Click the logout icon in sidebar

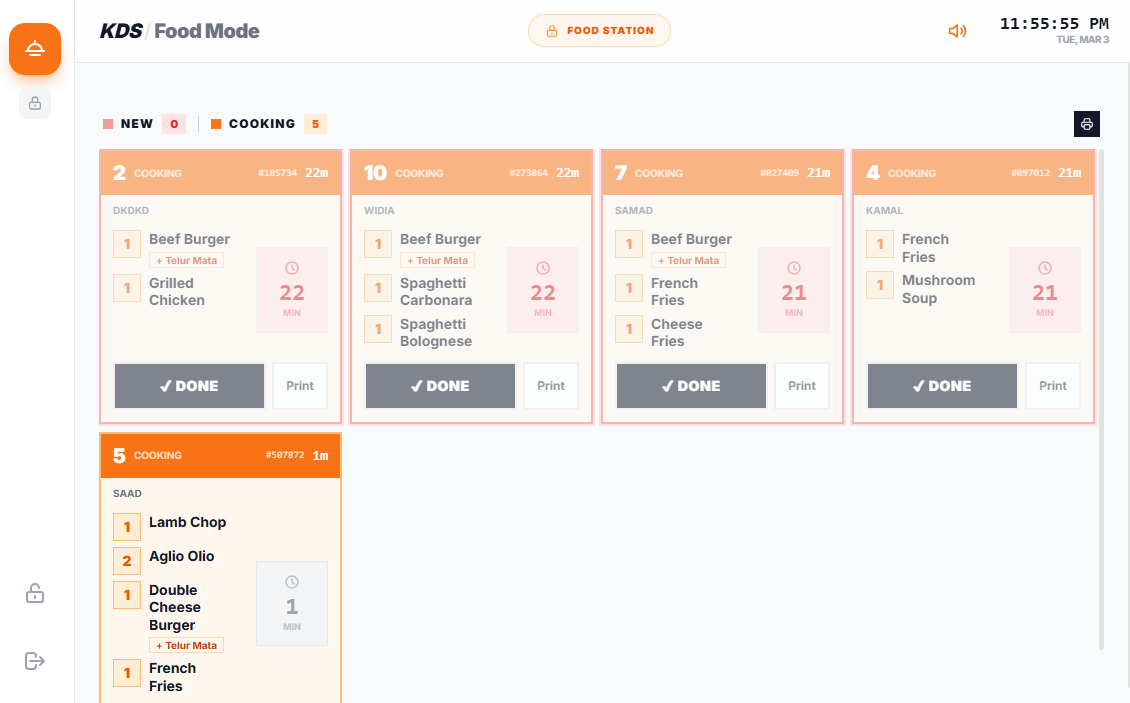(x=35, y=660)
